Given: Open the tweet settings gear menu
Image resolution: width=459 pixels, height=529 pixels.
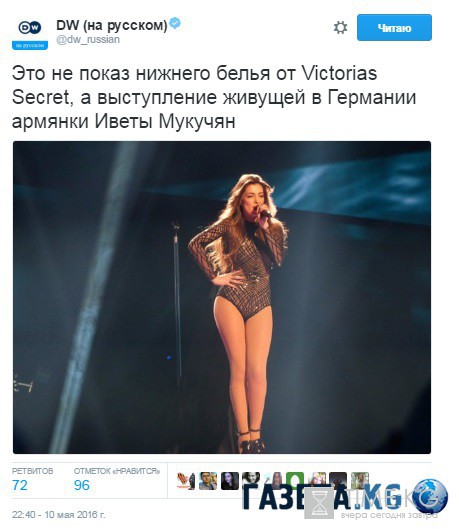Looking at the screenshot, I should [x=340, y=28].
